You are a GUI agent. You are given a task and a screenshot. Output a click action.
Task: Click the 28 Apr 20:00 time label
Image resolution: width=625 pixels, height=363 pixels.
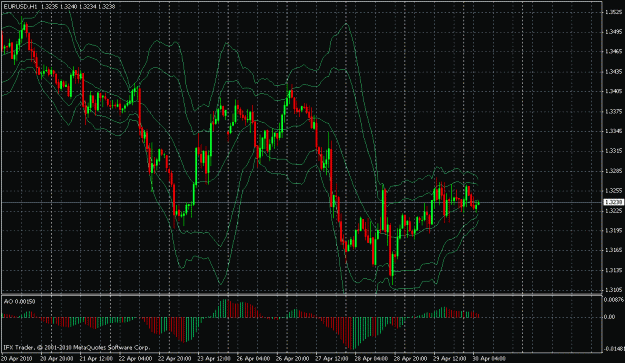[411, 359]
